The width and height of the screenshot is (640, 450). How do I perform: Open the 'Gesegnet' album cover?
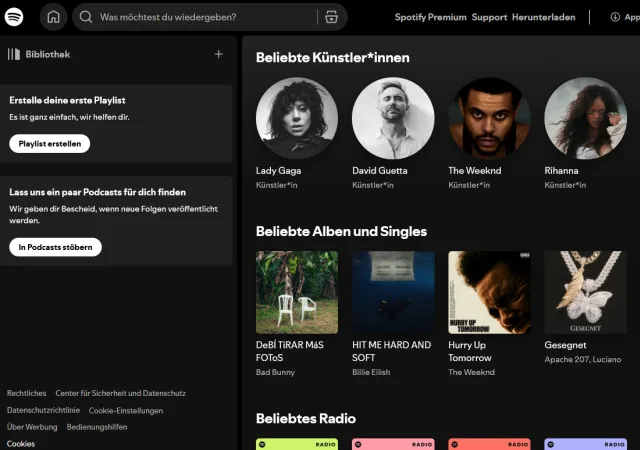[585, 292]
